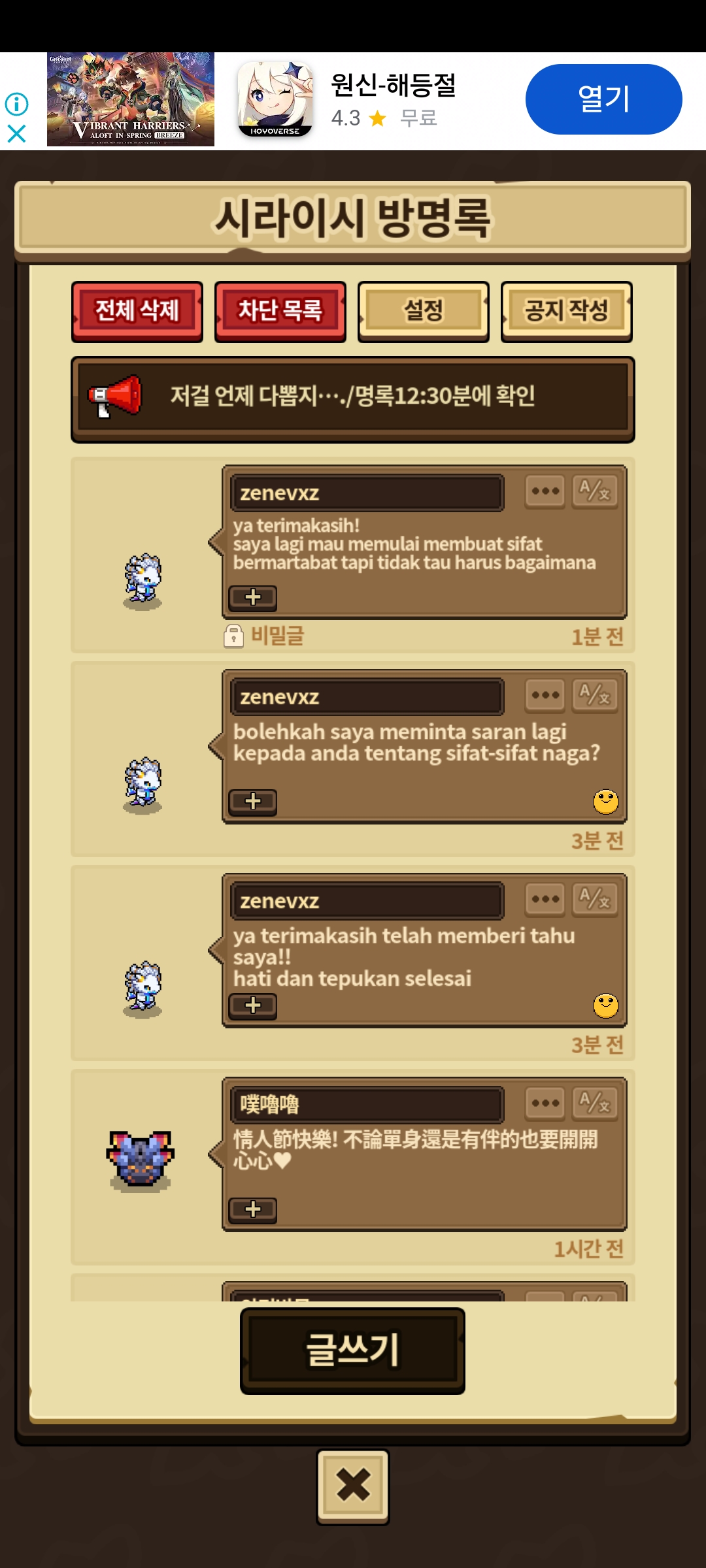Click the Genshin Impact ad banner image

[x=131, y=99]
